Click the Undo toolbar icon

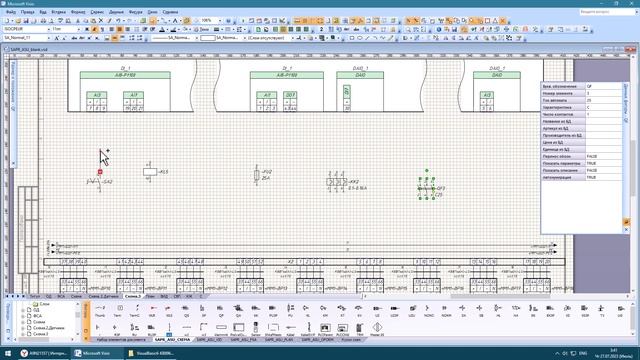(x=118, y=20)
